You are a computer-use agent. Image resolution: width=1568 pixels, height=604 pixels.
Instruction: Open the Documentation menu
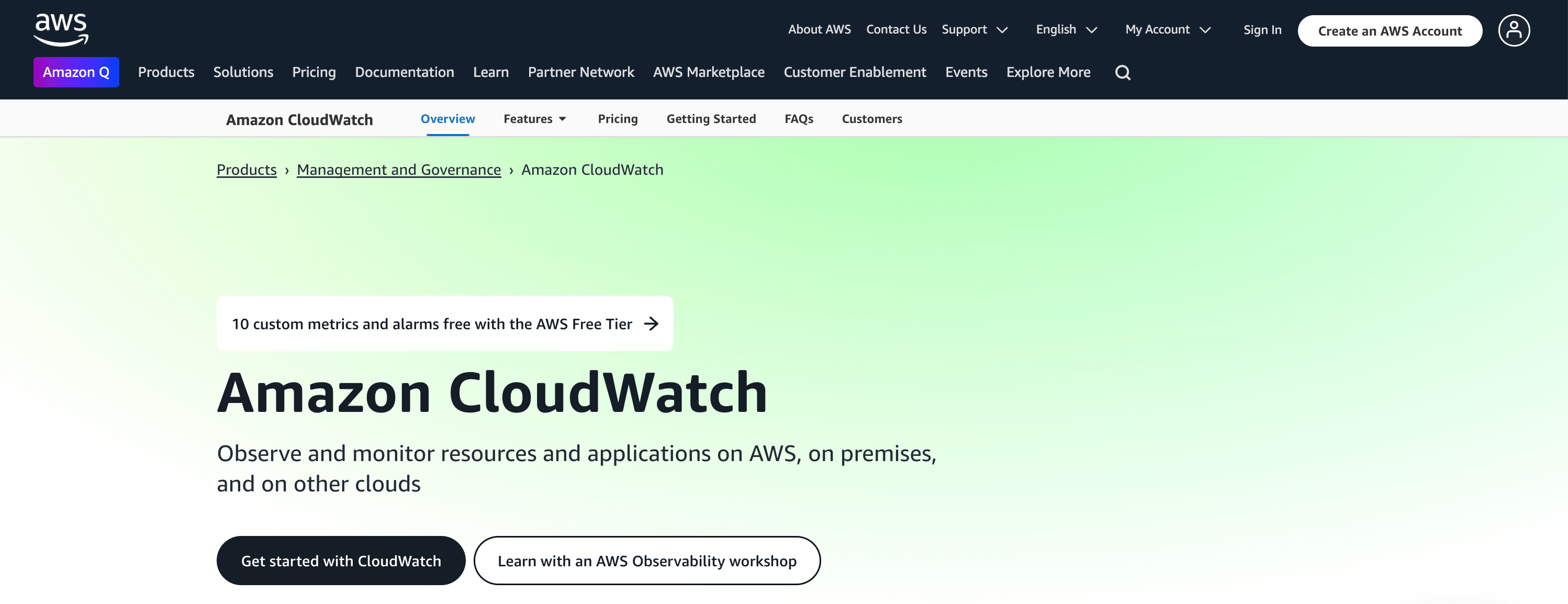click(404, 72)
